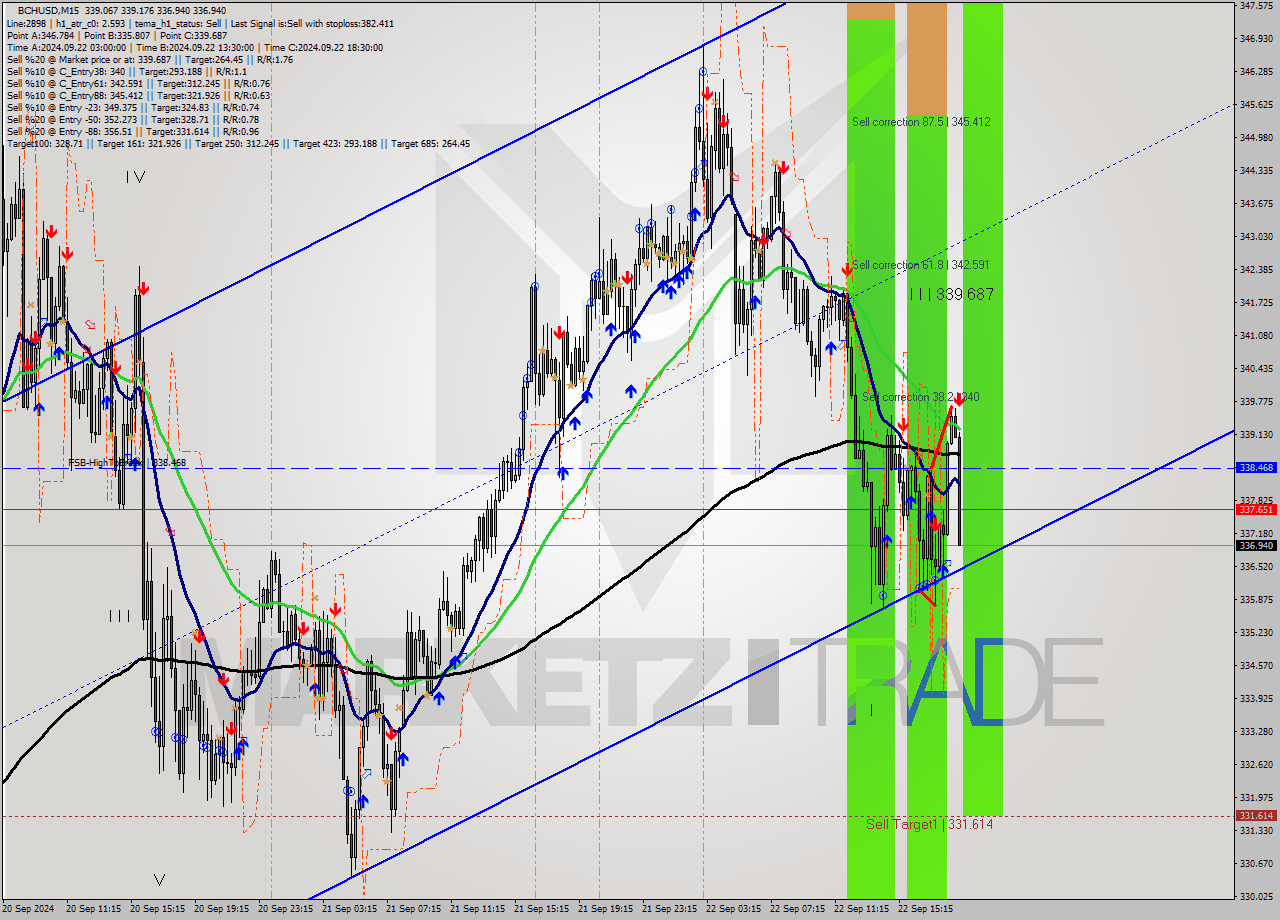This screenshot has width=1280, height=920.
Task: Select the 'Sell correction 38.2 | 340' label
Action: [x=921, y=397]
